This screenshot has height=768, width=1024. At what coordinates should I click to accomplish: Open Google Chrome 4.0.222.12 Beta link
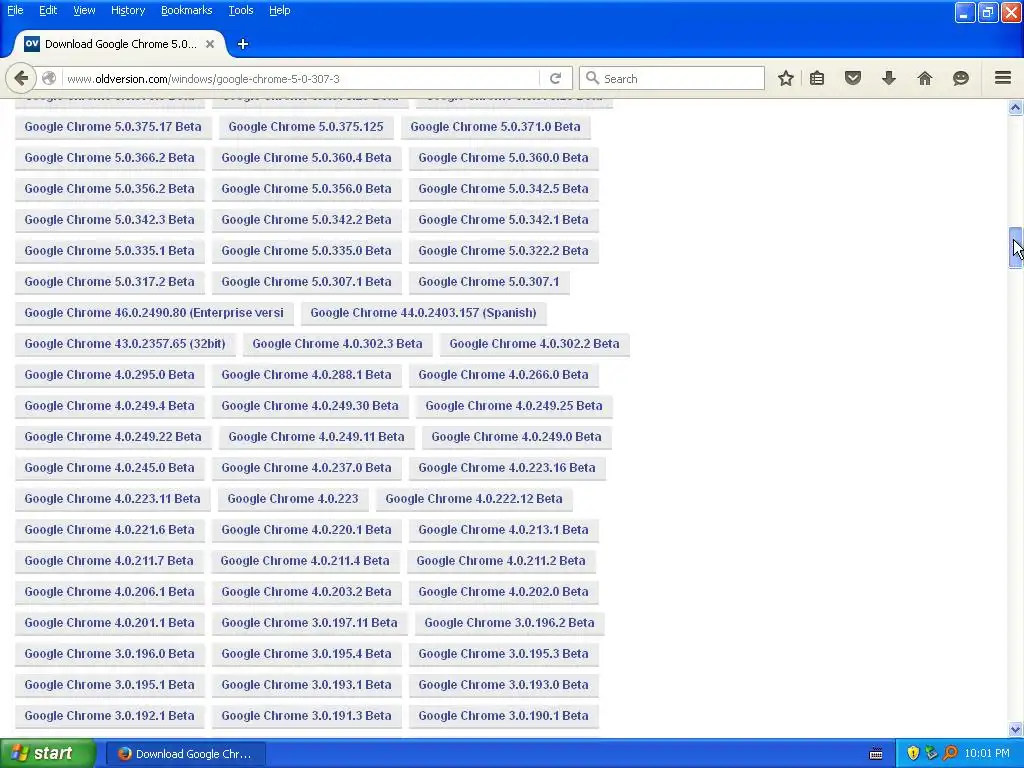tap(474, 499)
